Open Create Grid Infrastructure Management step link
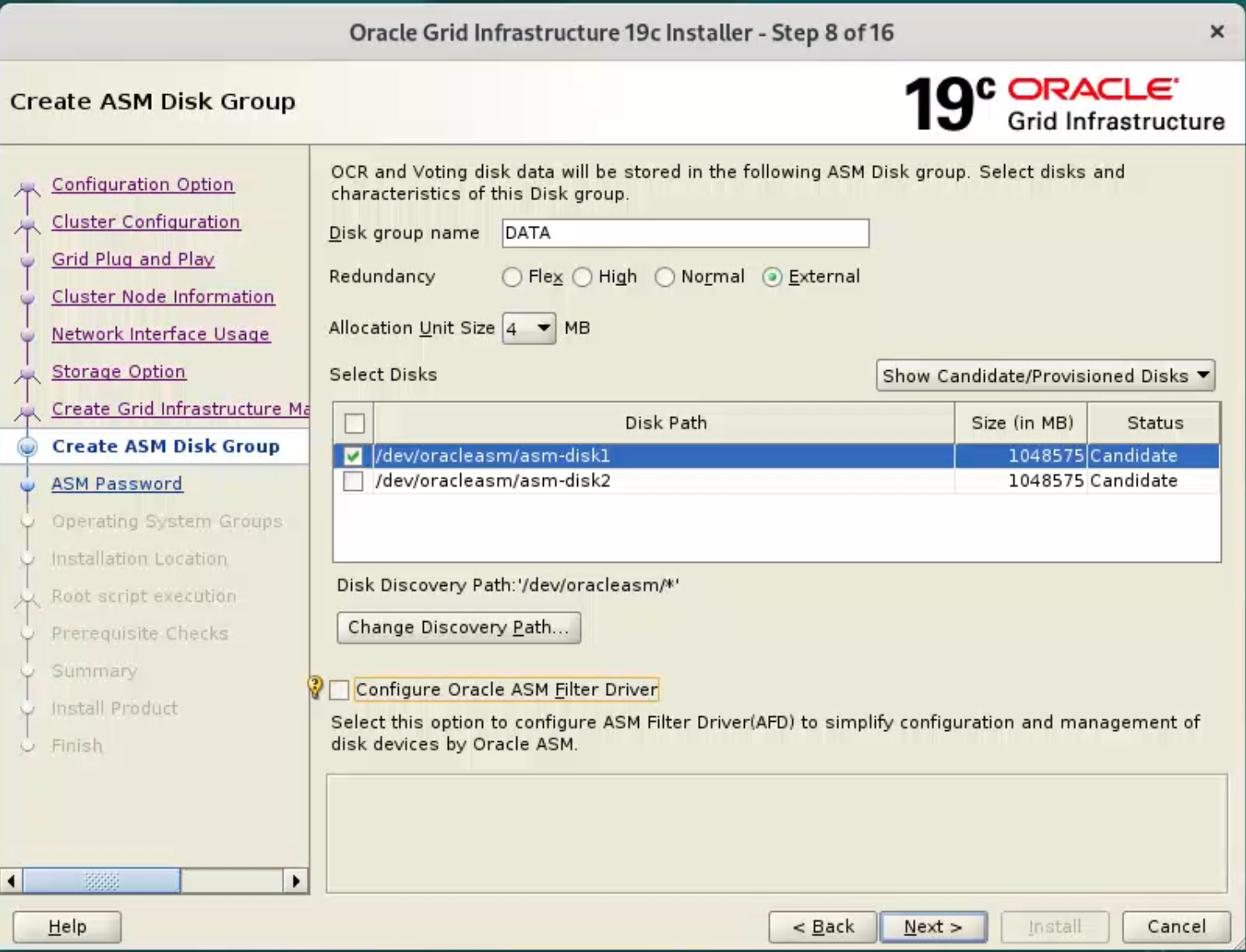Image resolution: width=1246 pixels, height=952 pixels. [180, 409]
